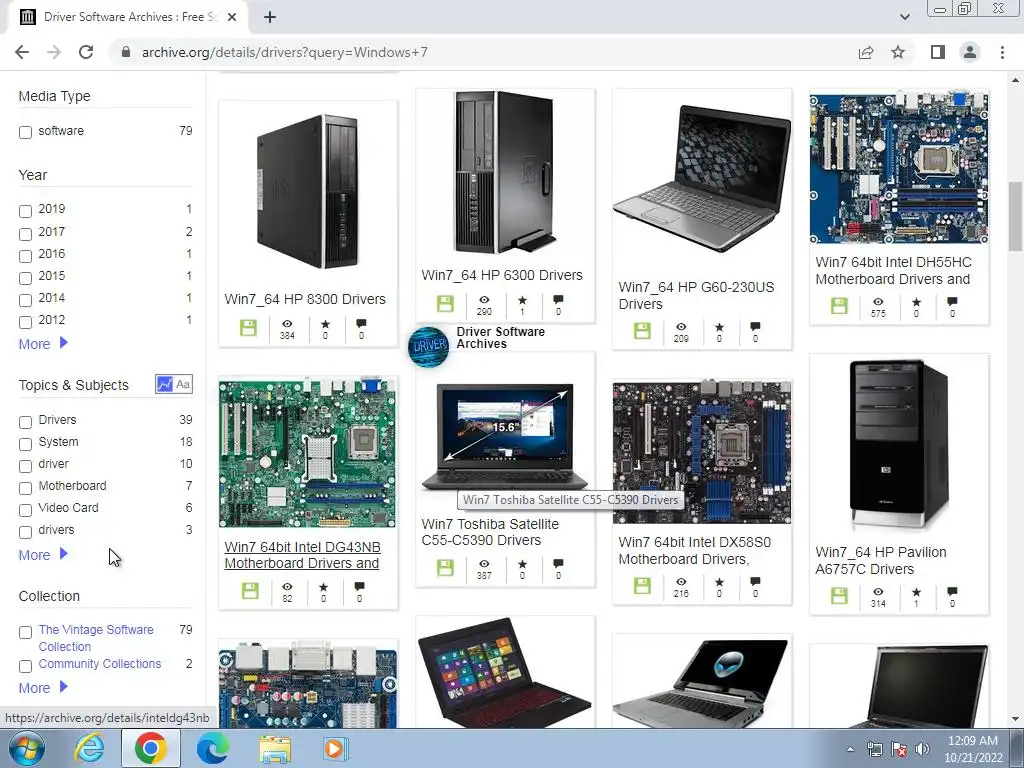Select the Driver Software Archives browser tab
Screen dimensions: 1024x768
[x=127, y=17]
